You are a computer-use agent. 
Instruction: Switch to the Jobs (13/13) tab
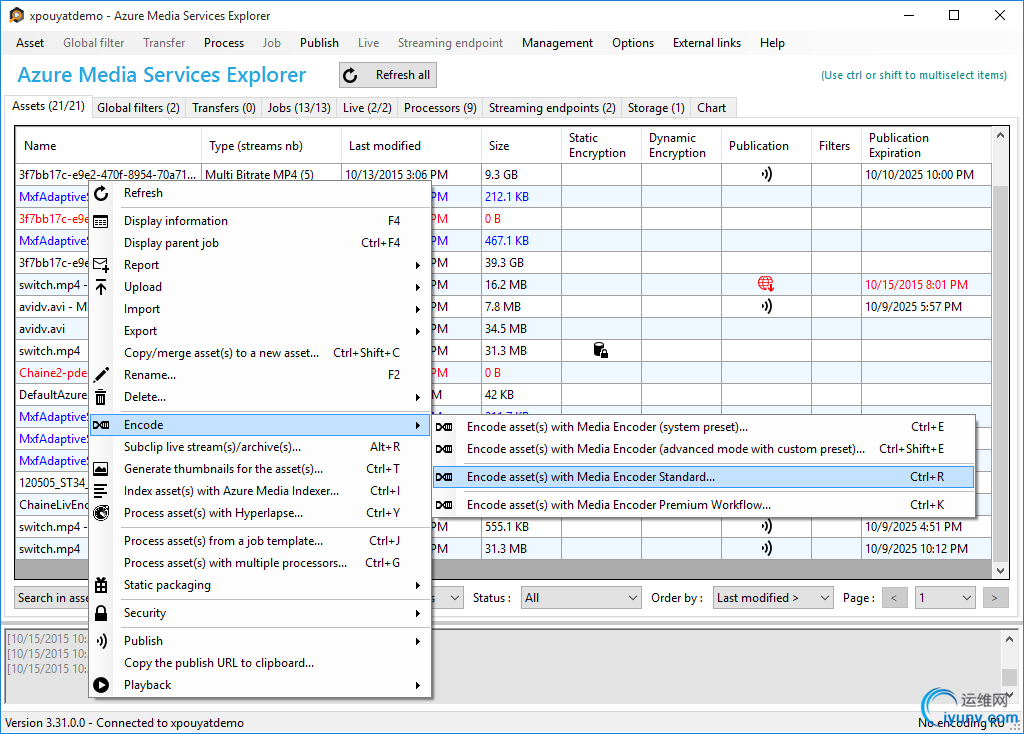299,108
